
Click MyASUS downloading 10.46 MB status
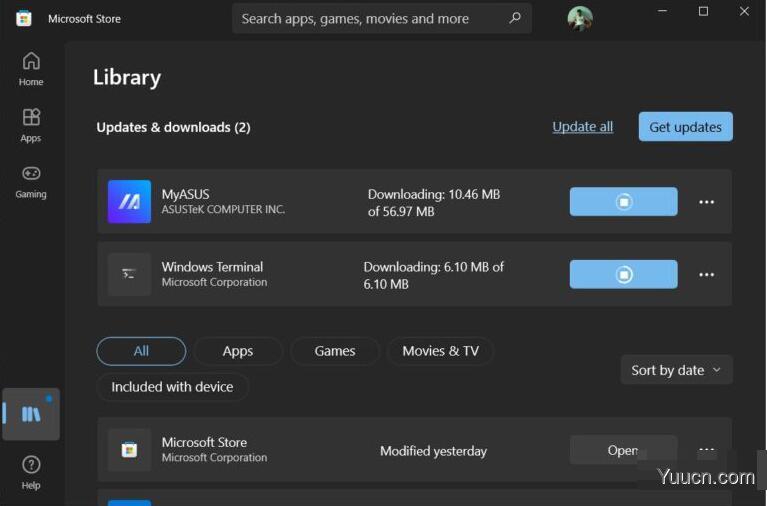(434, 203)
